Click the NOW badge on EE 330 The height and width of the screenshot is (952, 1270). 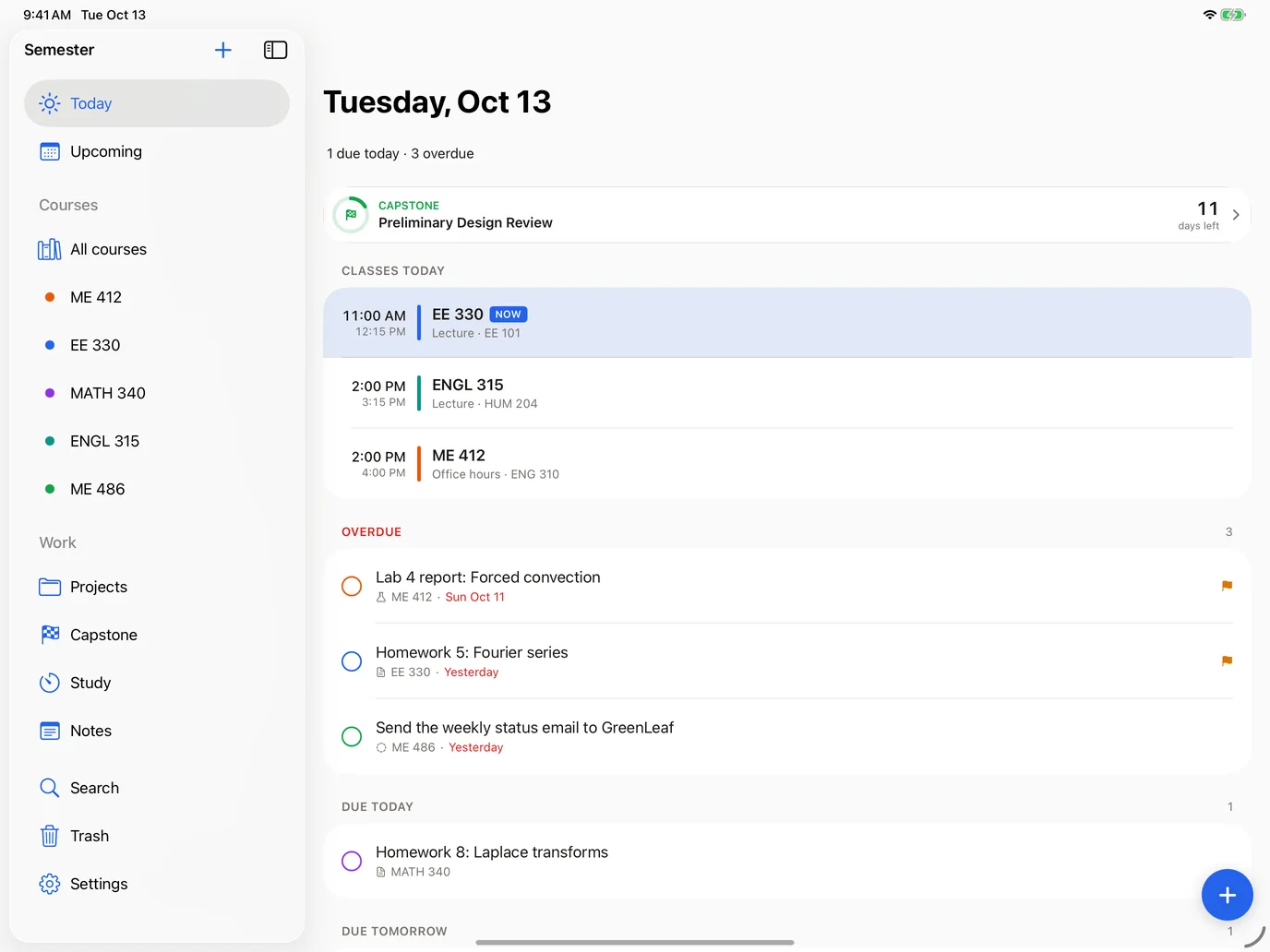(508, 315)
